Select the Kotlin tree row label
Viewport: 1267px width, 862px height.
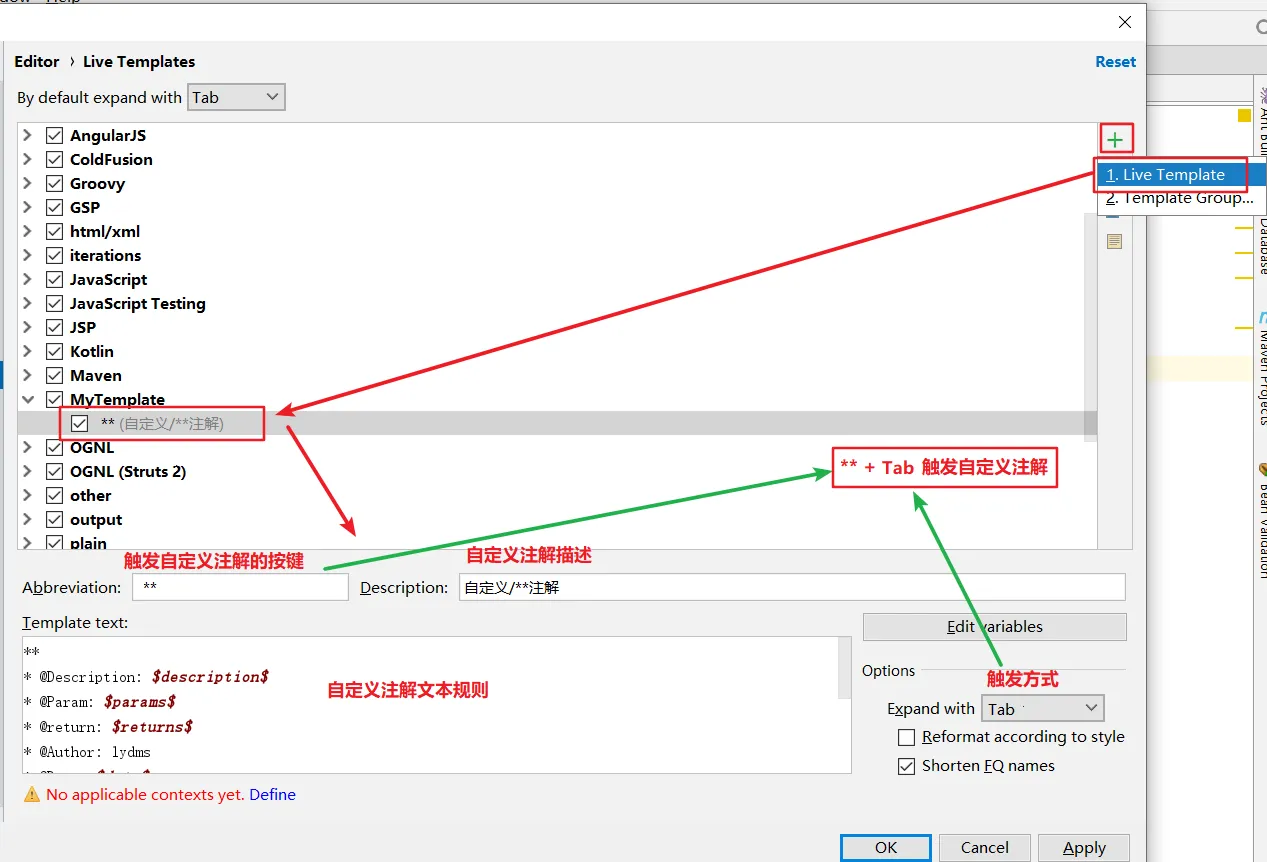coord(92,351)
